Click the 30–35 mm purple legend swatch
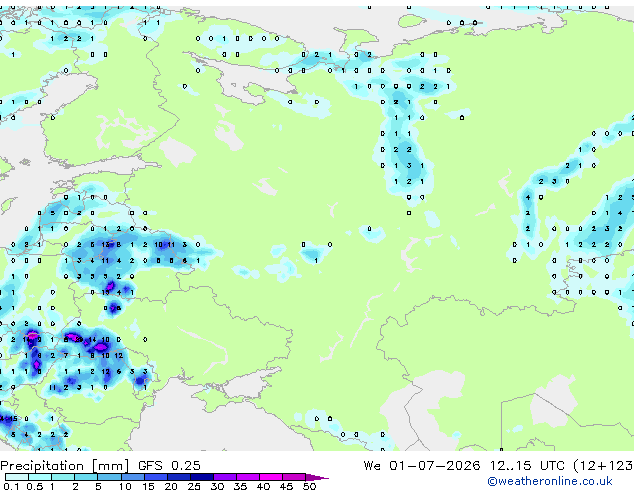Viewport: 634px width, 490px height. (x=225, y=477)
